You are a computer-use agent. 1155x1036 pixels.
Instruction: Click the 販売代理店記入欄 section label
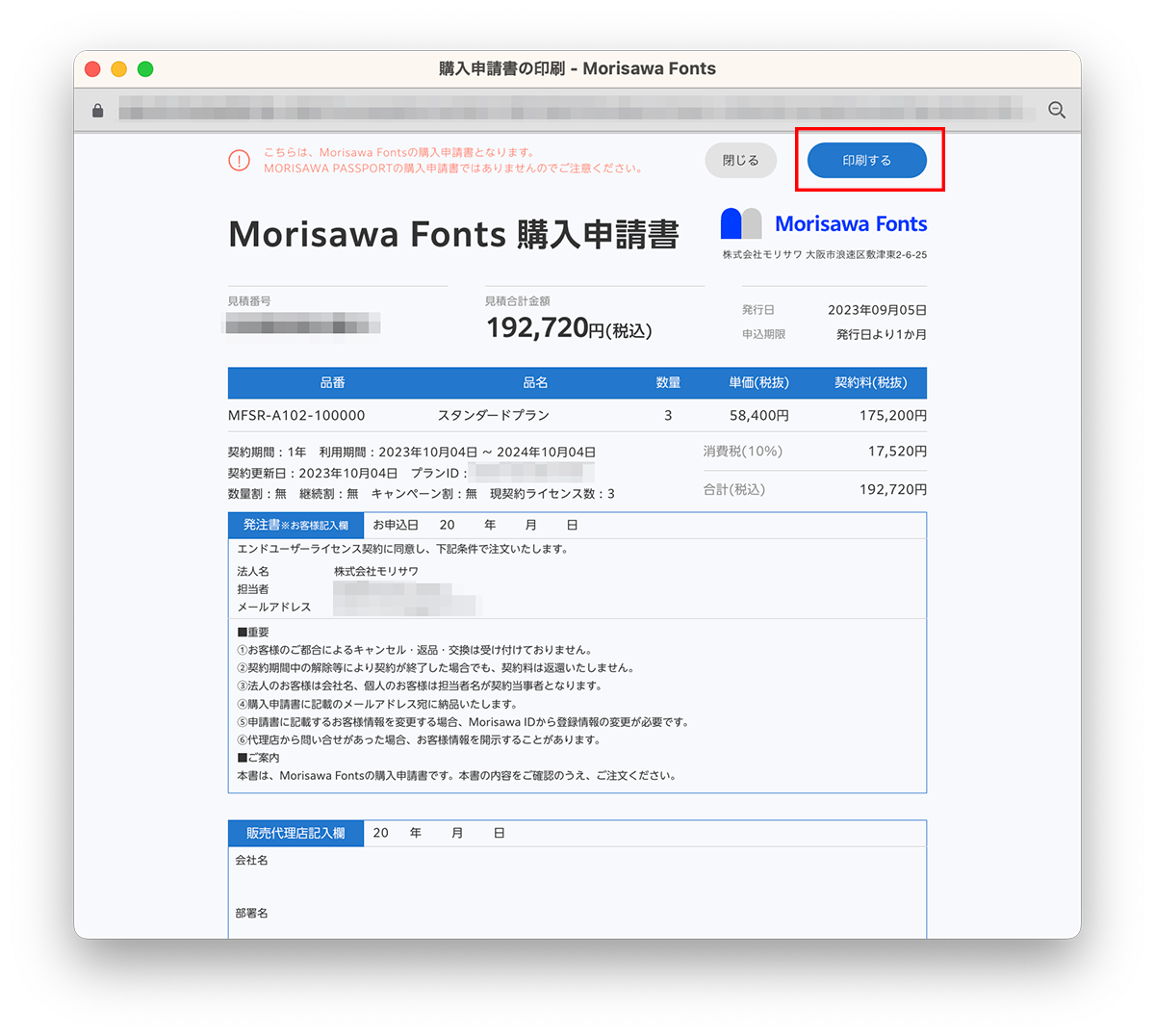coord(295,834)
